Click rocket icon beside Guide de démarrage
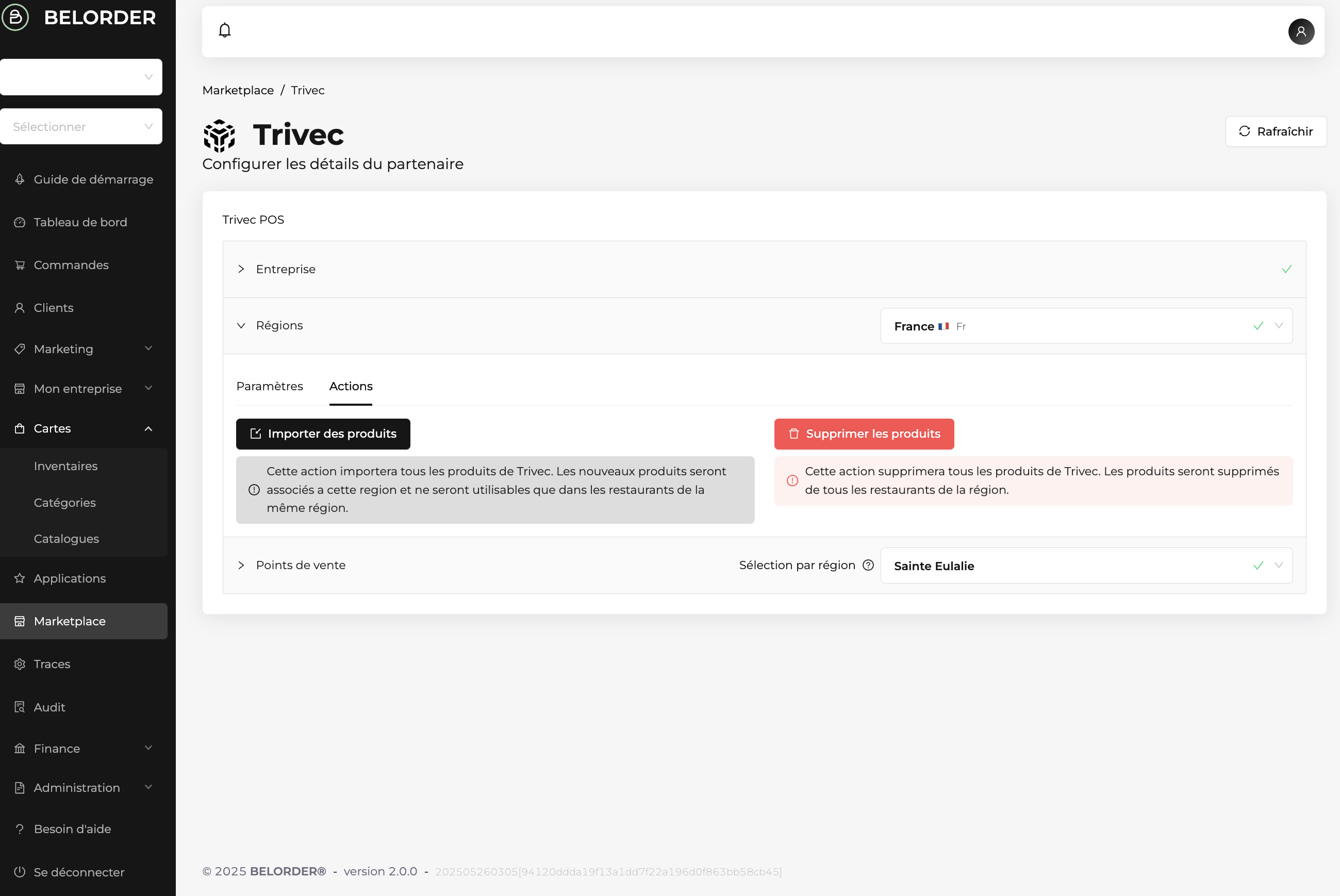Image resolution: width=1340 pixels, height=896 pixels. pos(20,179)
